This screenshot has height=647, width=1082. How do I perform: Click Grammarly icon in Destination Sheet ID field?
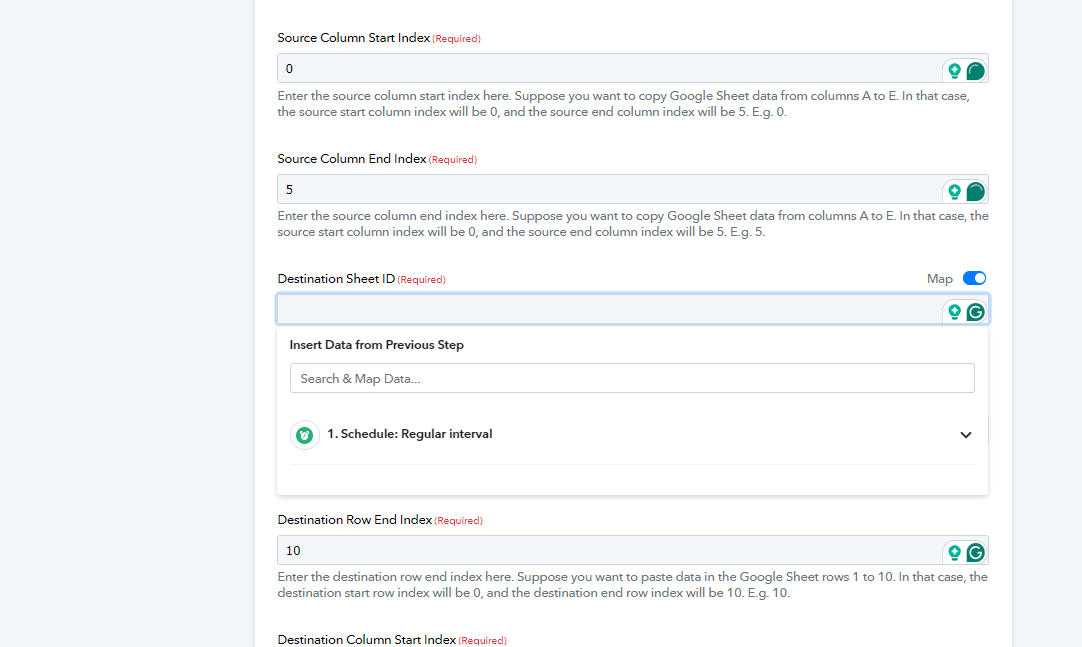click(975, 312)
